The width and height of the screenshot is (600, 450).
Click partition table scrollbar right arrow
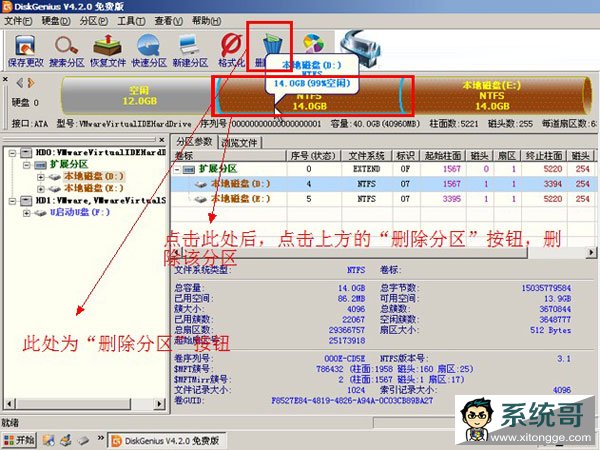[592, 253]
